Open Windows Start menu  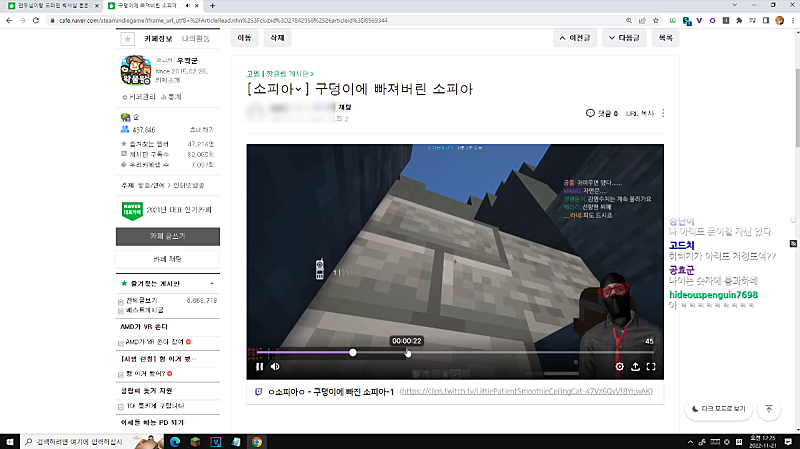pos(10,442)
